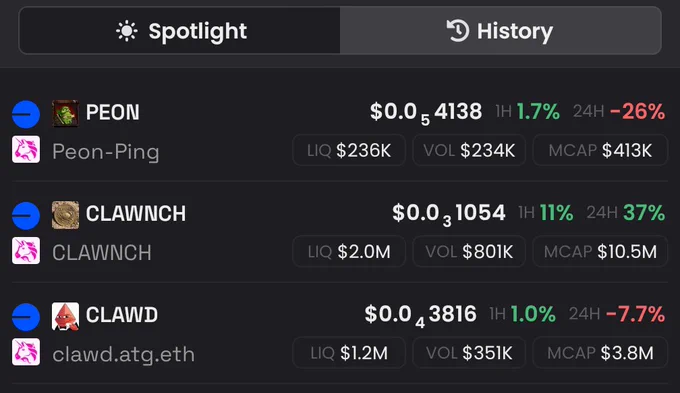Screen dimensions: 680x393
Task: Click the PEON green character token image
Action: click(65, 114)
